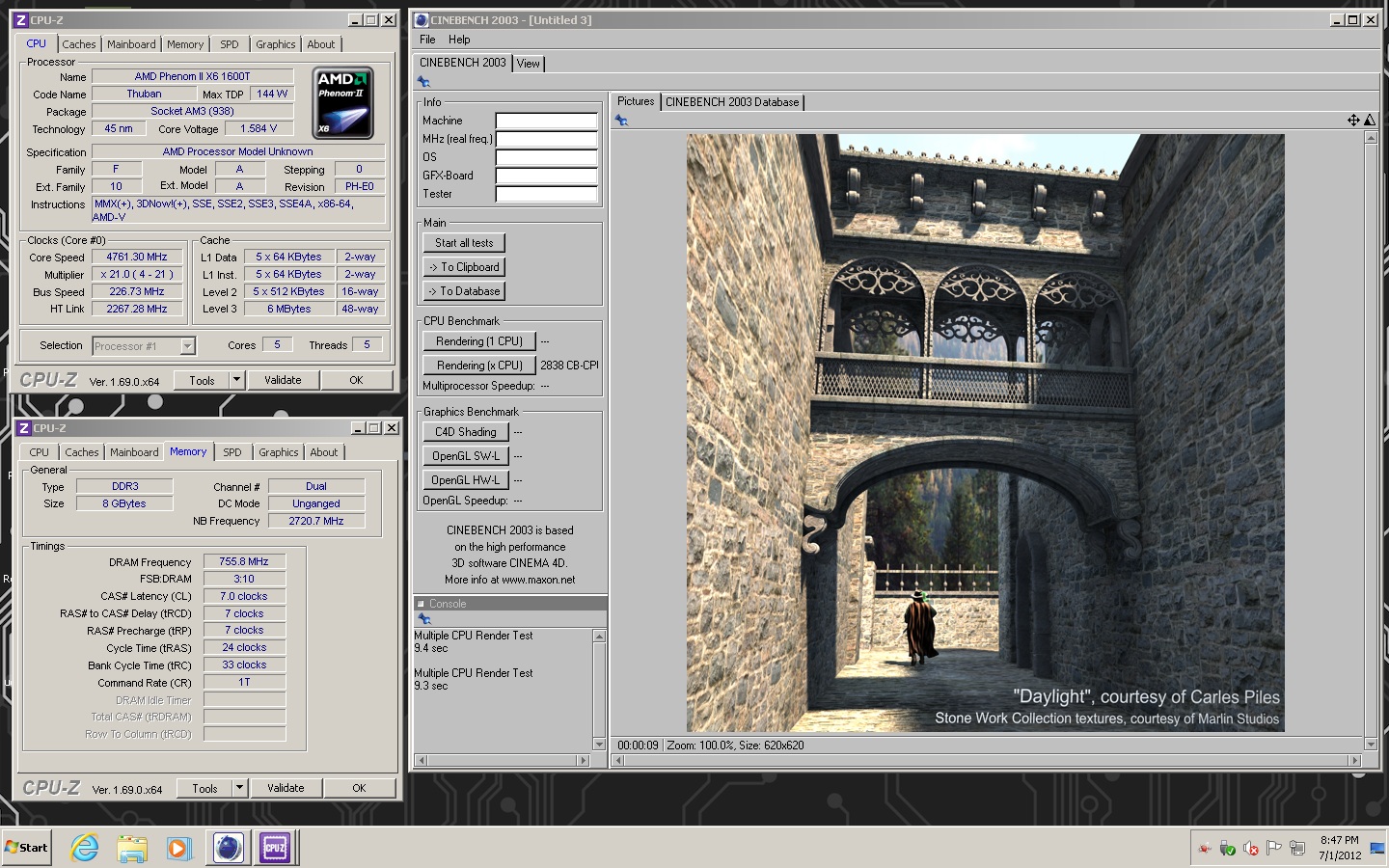Click Tools button in upper CPU-Z window
This screenshot has height=868, width=1389.
[x=202, y=380]
